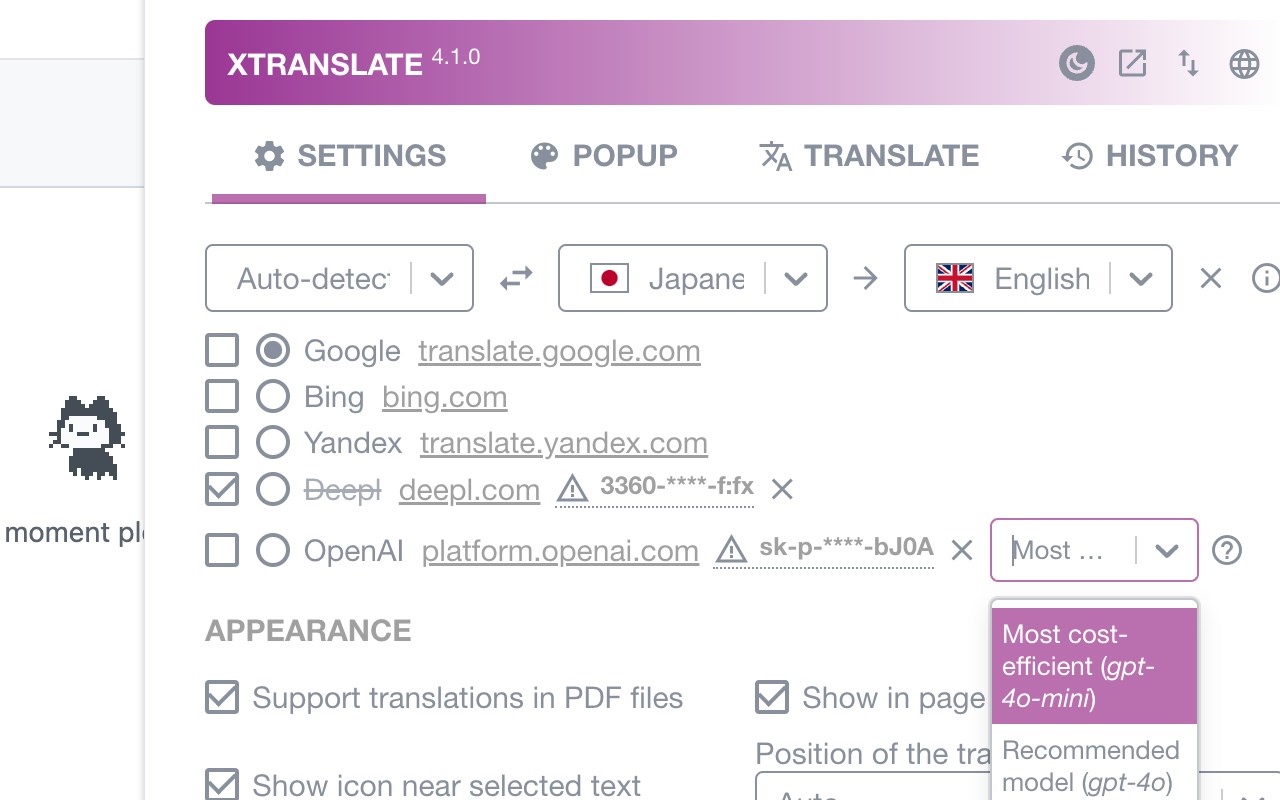Clear the DeepL API key

782,489
